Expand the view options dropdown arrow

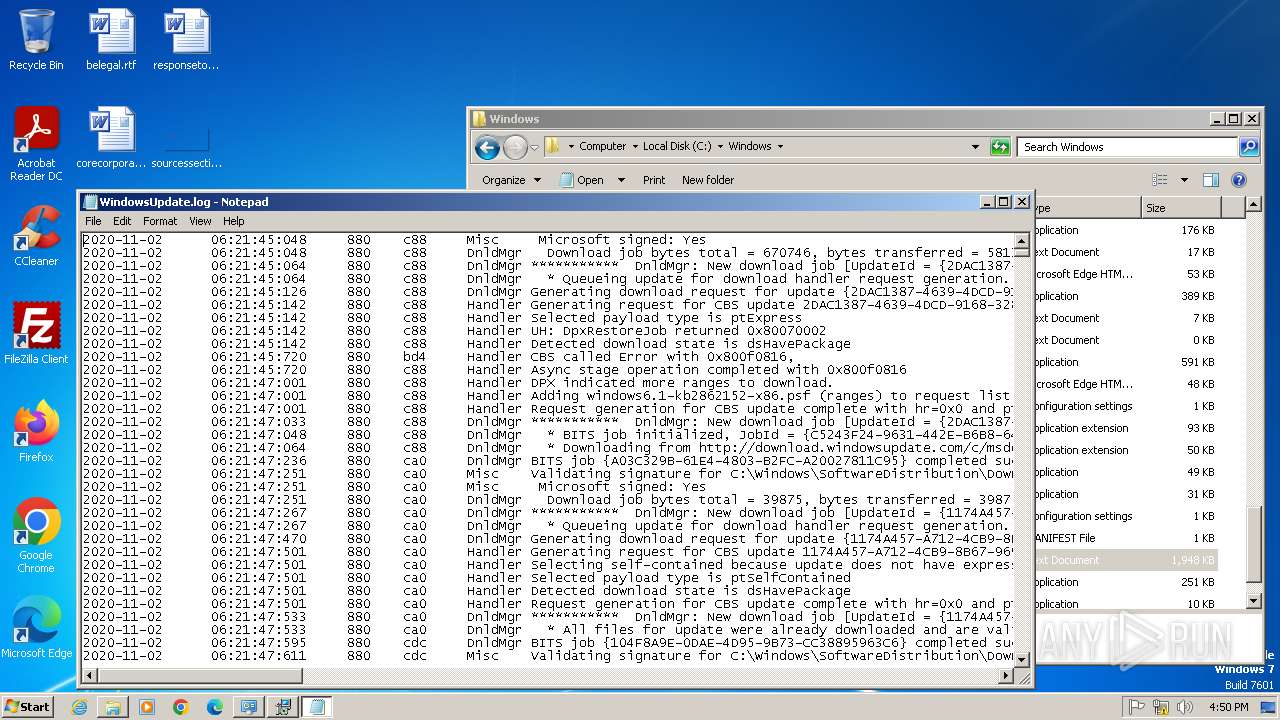click(x=1184, y=180)
